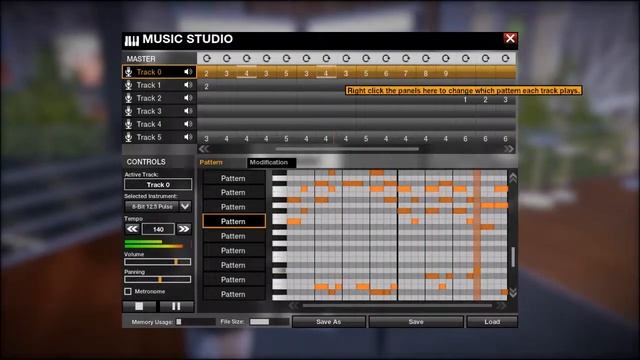The width and height of the screenshot is (640, 360).
Task: Select the last Pattern in the list
Action: point(234,294)
